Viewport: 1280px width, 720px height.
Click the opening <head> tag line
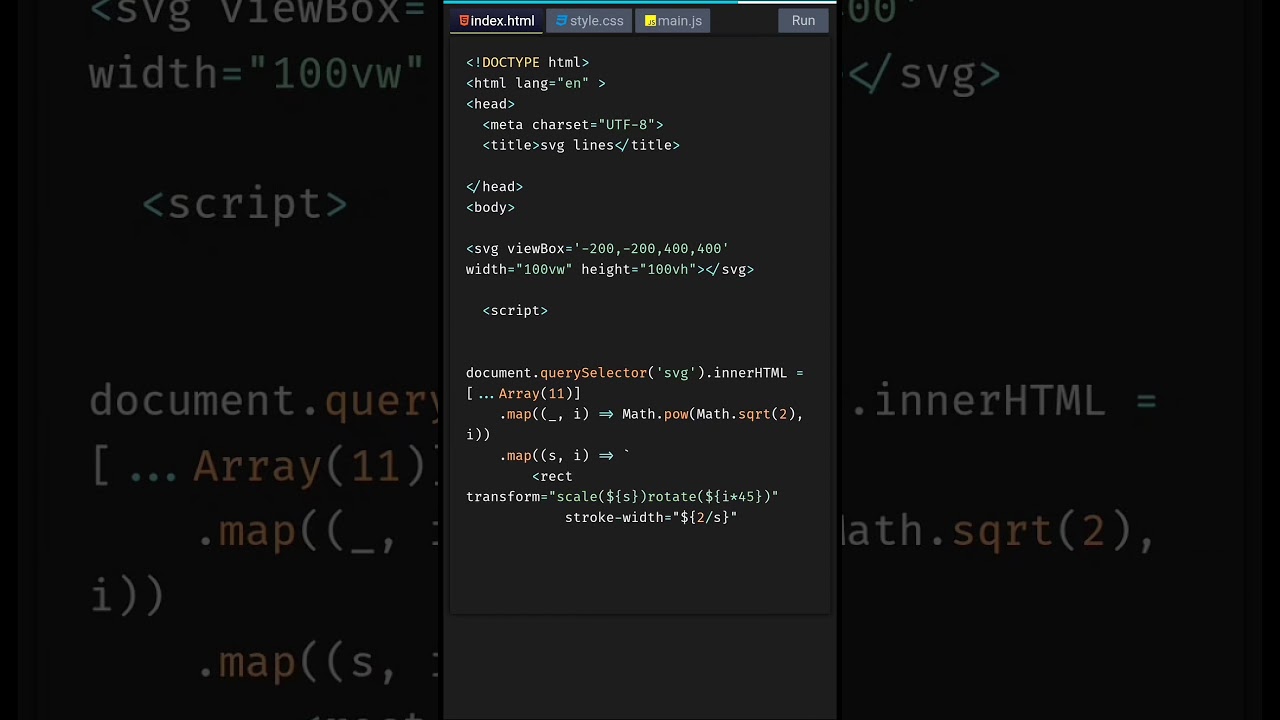(x=490, y=104)
